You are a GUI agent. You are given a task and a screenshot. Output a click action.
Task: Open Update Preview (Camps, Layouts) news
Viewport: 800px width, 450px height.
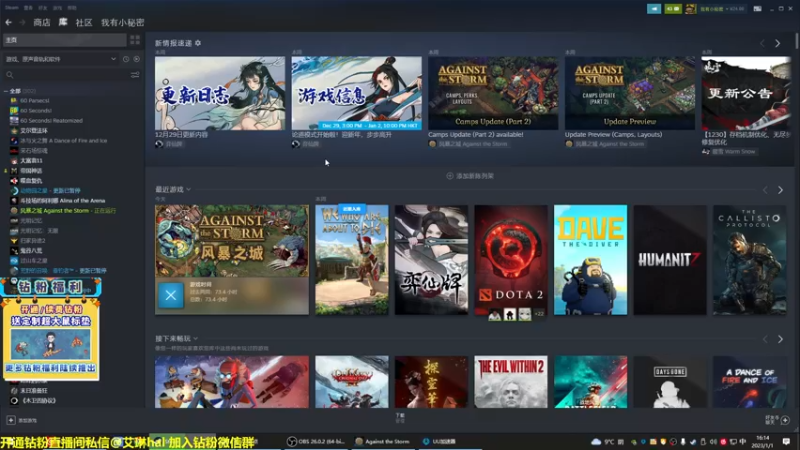630,93
